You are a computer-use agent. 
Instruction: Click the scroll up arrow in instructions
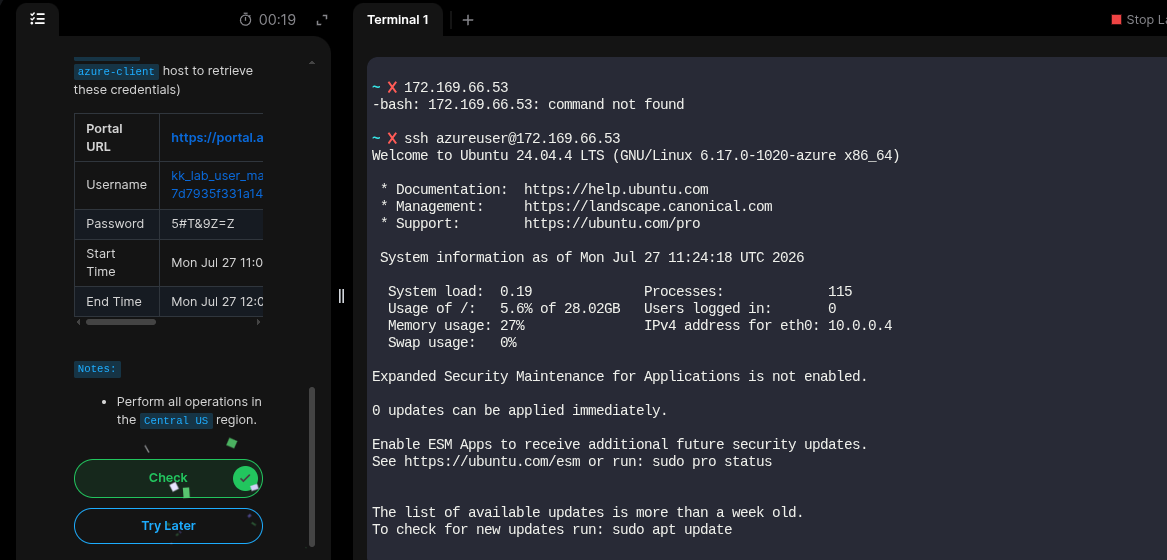312,63
